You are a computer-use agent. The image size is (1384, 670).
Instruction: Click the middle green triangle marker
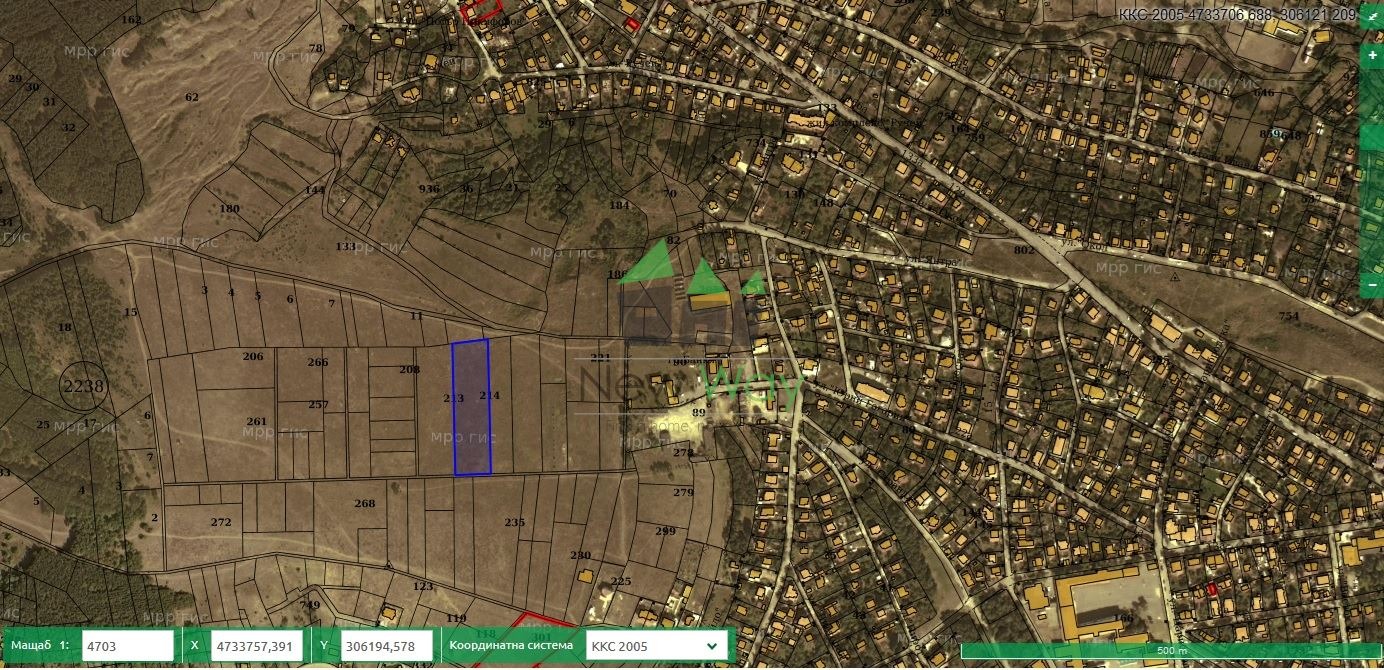[703, 277]
